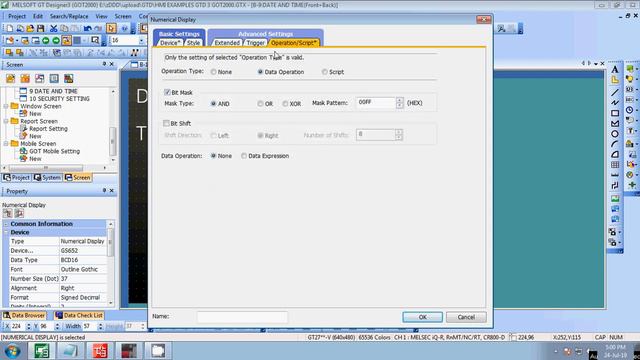Screen dimensions: 640x360
Task: Select the Text (A) figure tool
Action: point(615,70)
